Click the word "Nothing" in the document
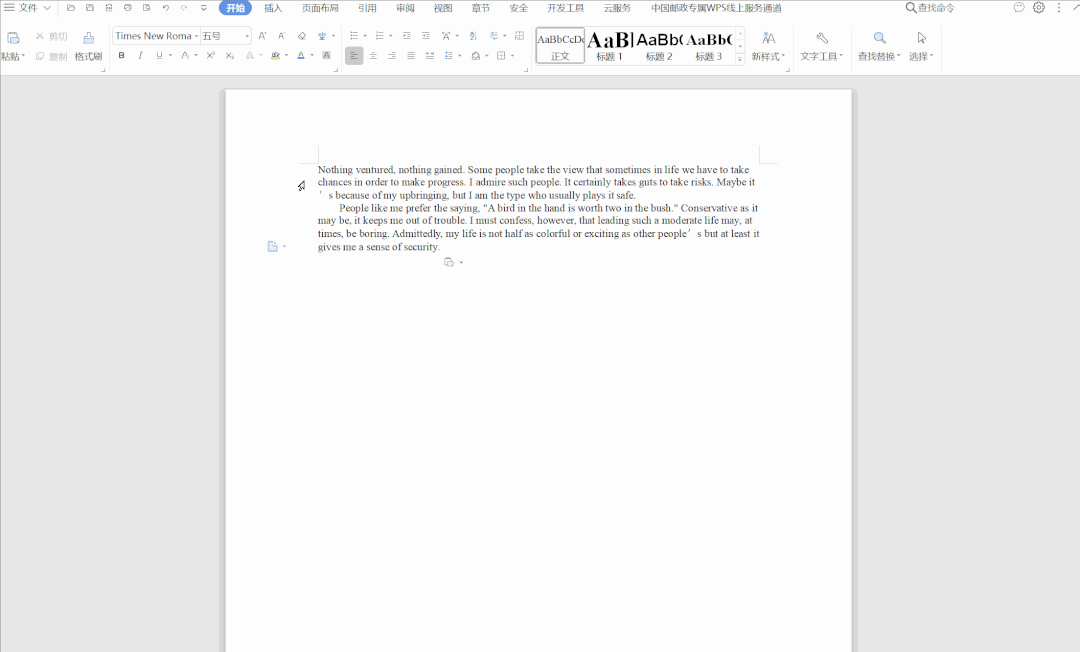This screenshot has width=1080, height=652. click(335, 169)
